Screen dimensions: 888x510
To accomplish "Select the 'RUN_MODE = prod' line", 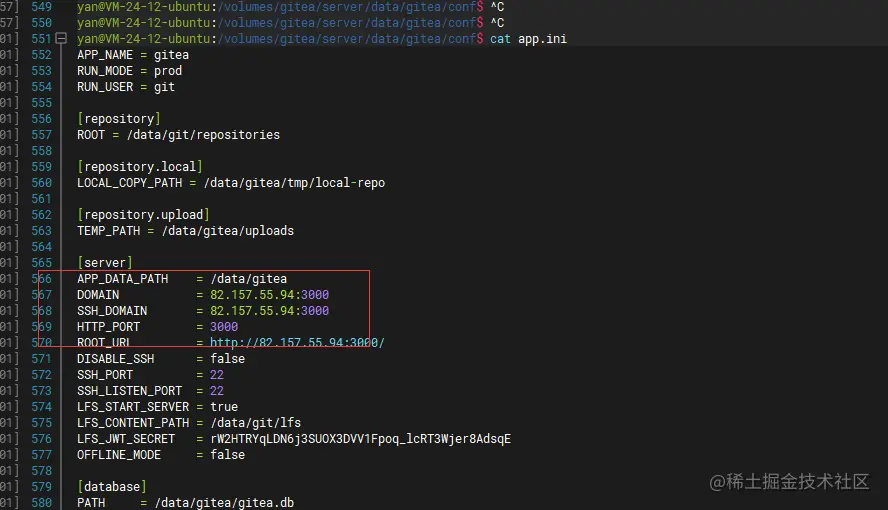I will [x=130, y=71].
